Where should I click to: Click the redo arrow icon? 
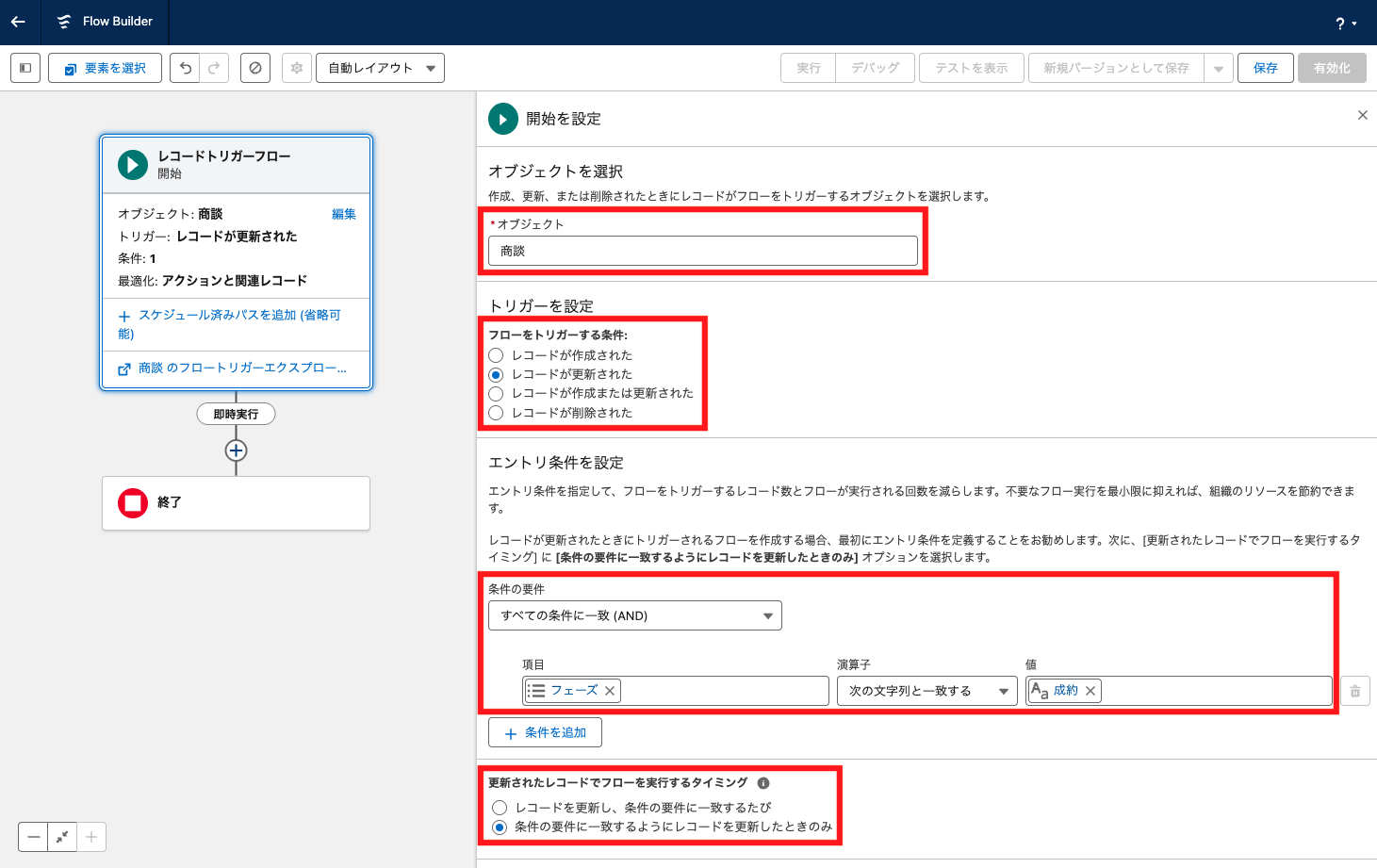214,68
